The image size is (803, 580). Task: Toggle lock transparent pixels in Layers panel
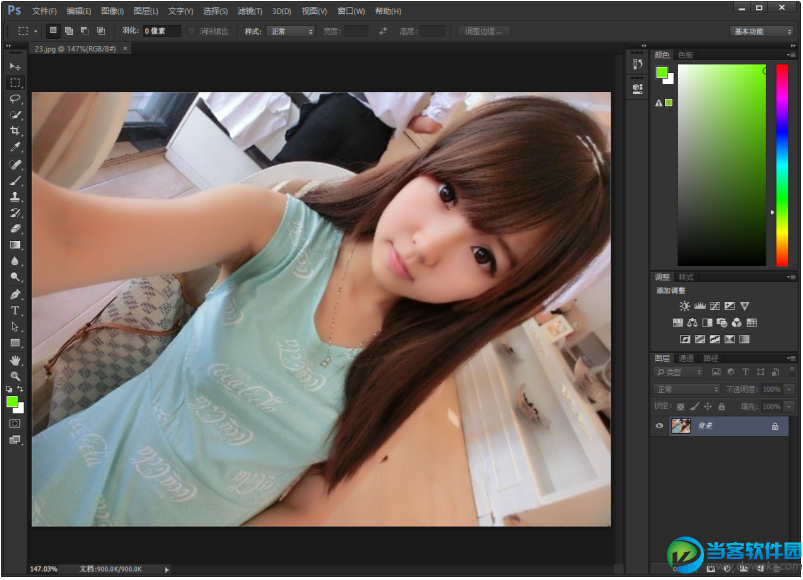[x=680, y=407]
